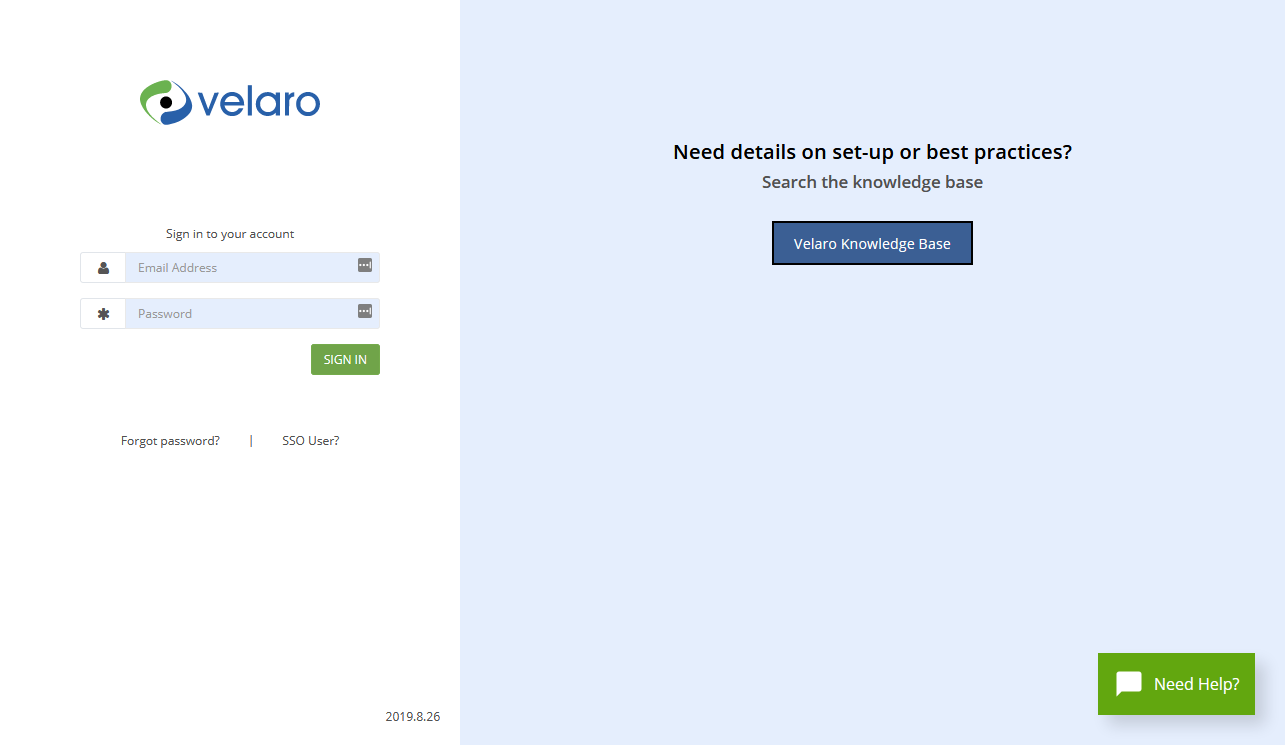Focus the Email Address input field
This screenshot has height=745, width=1285.
[240, 268]
